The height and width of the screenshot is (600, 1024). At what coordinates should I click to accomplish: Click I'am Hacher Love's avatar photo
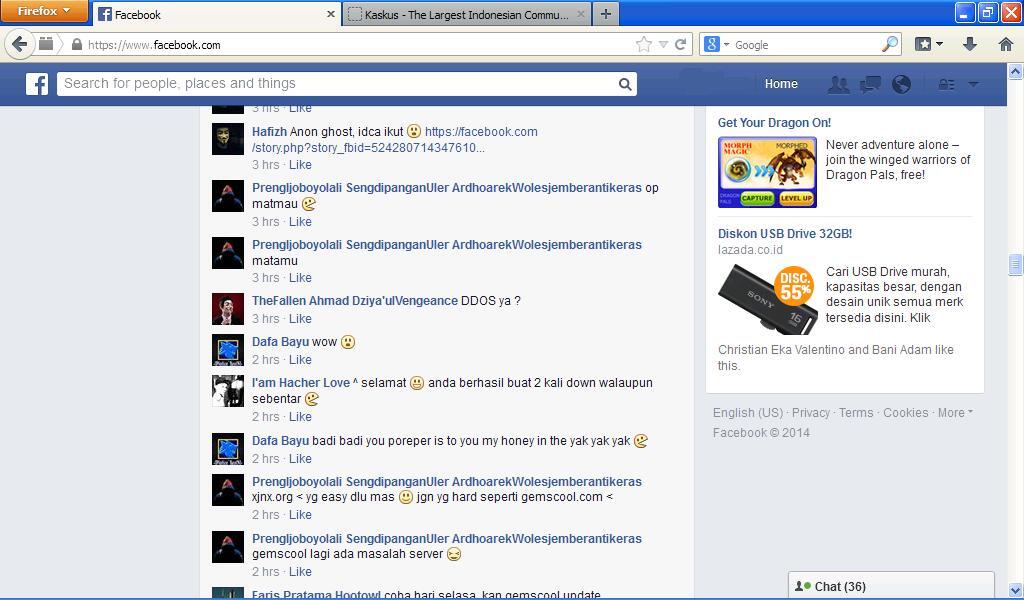pos(228,391)
